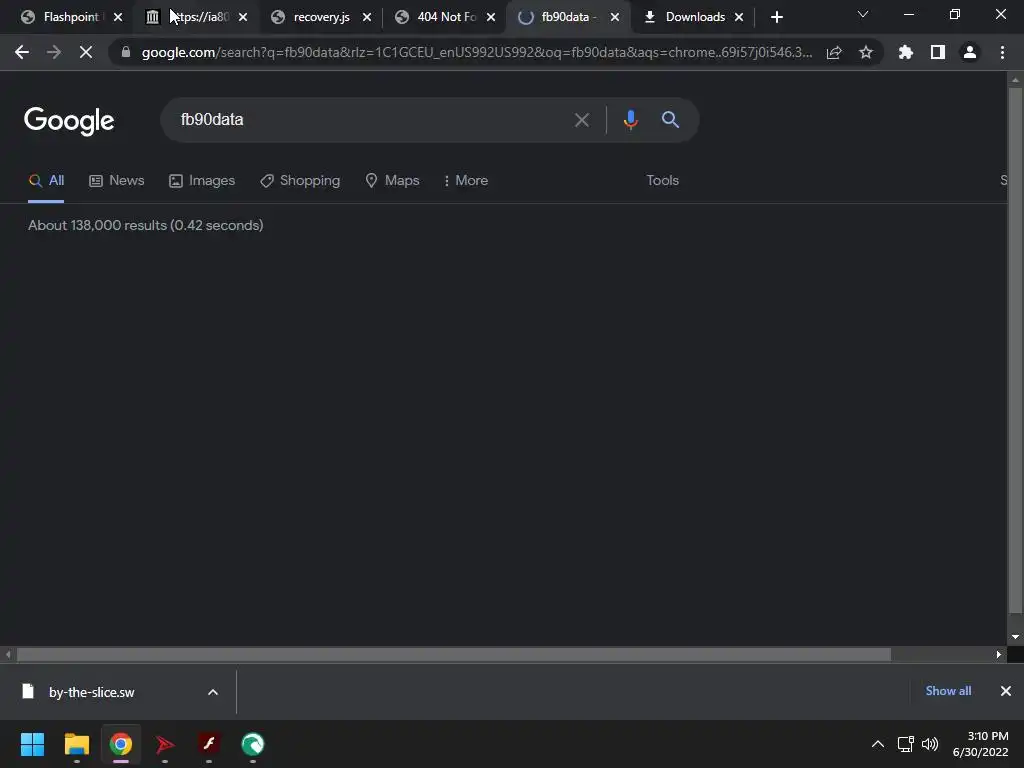The image size is (1024, 768).
Task: Start voice search with the microphone
Action: coord(630,120)
